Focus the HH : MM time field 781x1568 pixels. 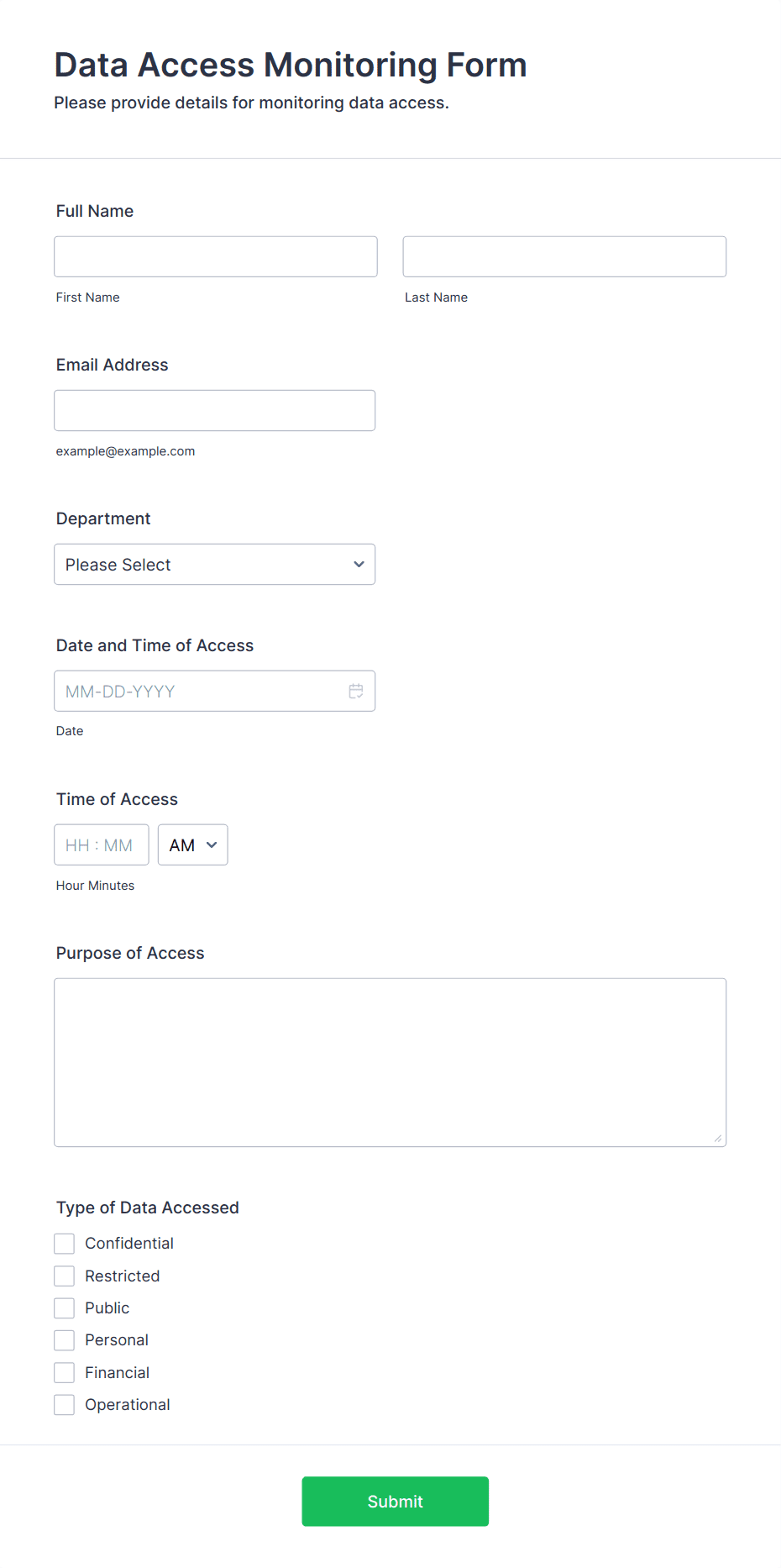pos(102,845)
